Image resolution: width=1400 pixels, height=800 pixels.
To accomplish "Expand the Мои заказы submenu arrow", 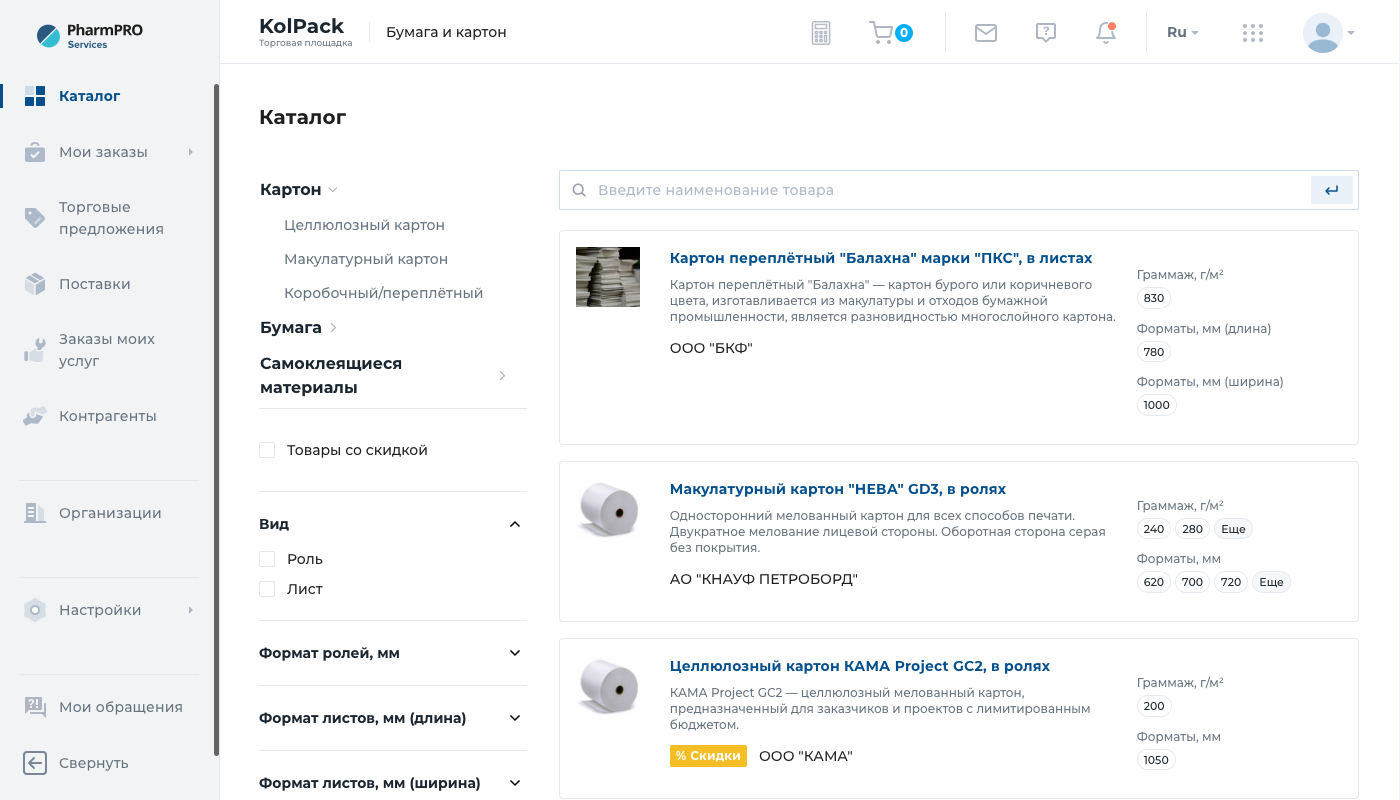I will [x=190, y=152].
